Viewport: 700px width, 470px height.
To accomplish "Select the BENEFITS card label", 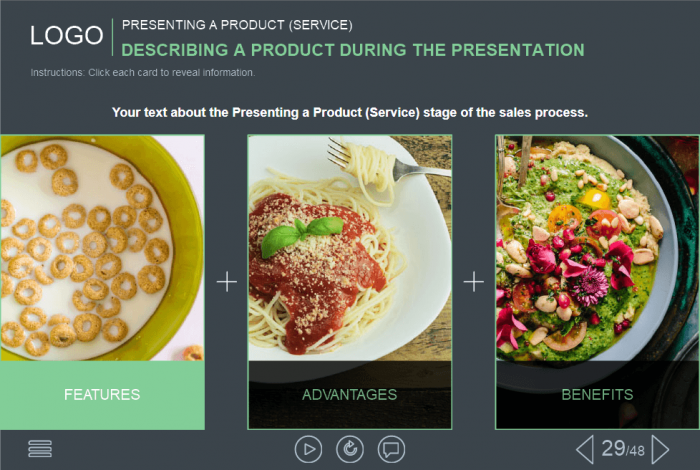I will coord(597,395).
